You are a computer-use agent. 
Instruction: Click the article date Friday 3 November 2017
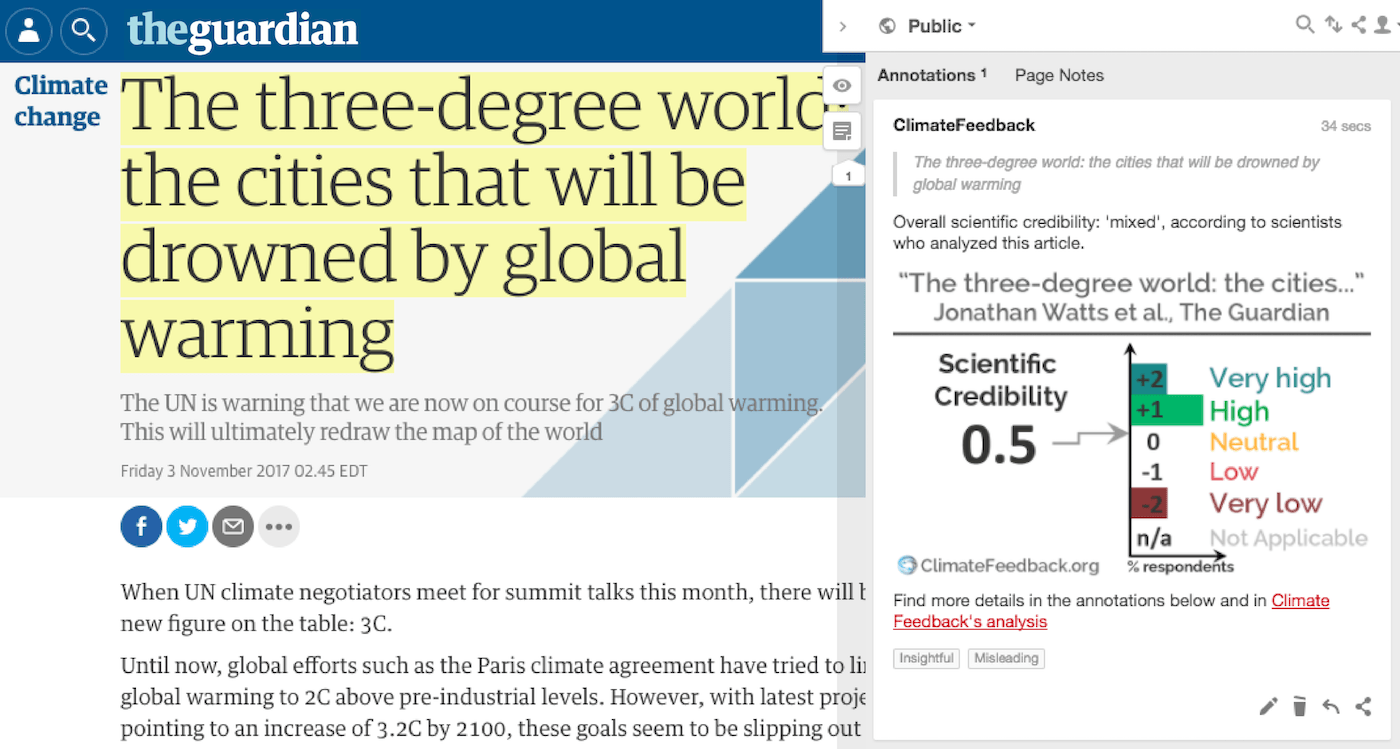pos(244,470)
